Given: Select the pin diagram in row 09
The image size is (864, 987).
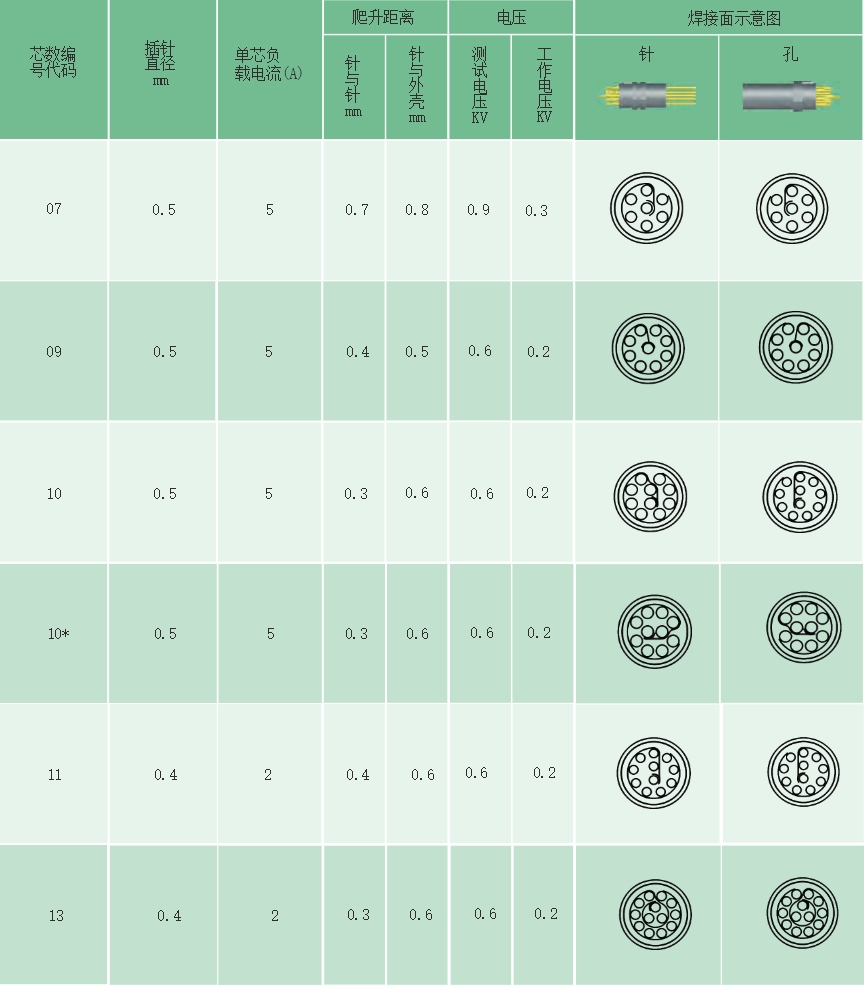Looking at the screenshot, I should coord(647,351).
